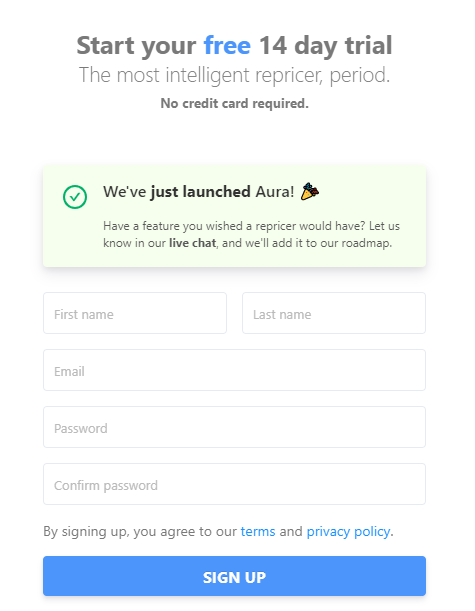Open the terms link

pyautogui.click(x=258, y=532)
